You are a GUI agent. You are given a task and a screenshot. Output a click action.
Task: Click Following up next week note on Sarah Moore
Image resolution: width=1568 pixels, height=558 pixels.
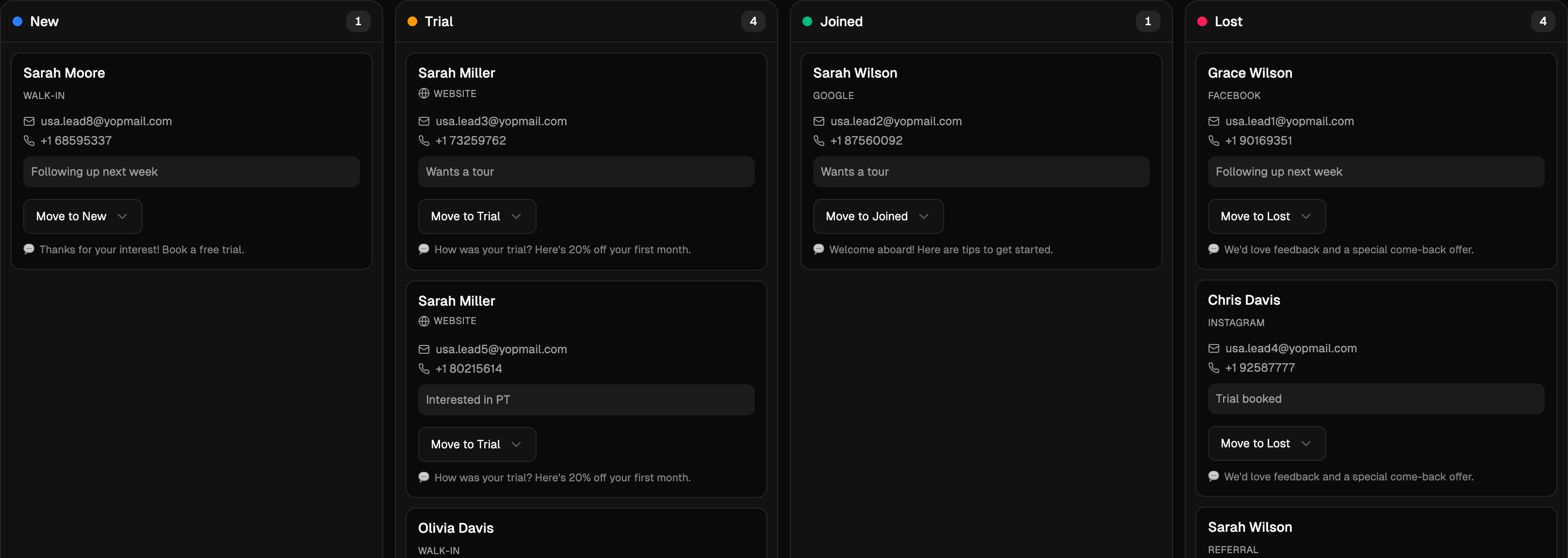[x=191, y=172]
